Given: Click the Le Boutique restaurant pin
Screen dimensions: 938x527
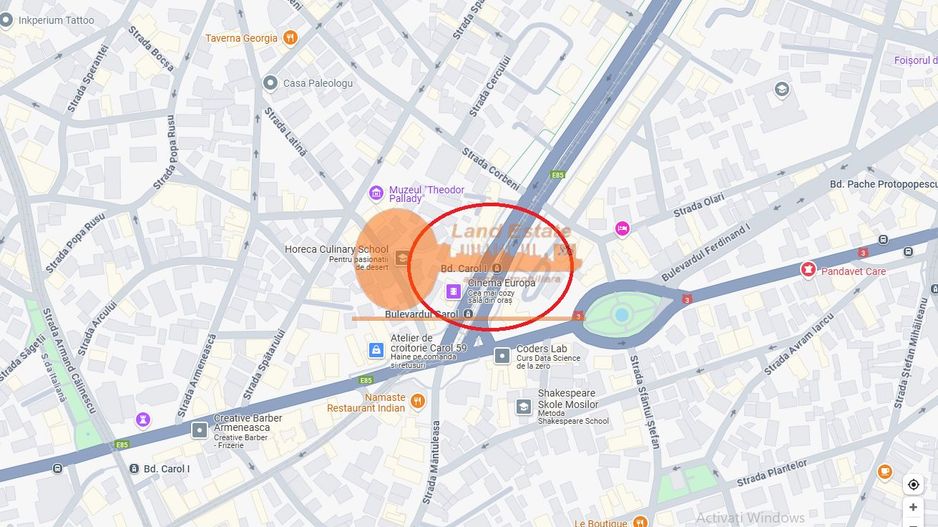Looking at the screenshot, I should tap(640, 522).
